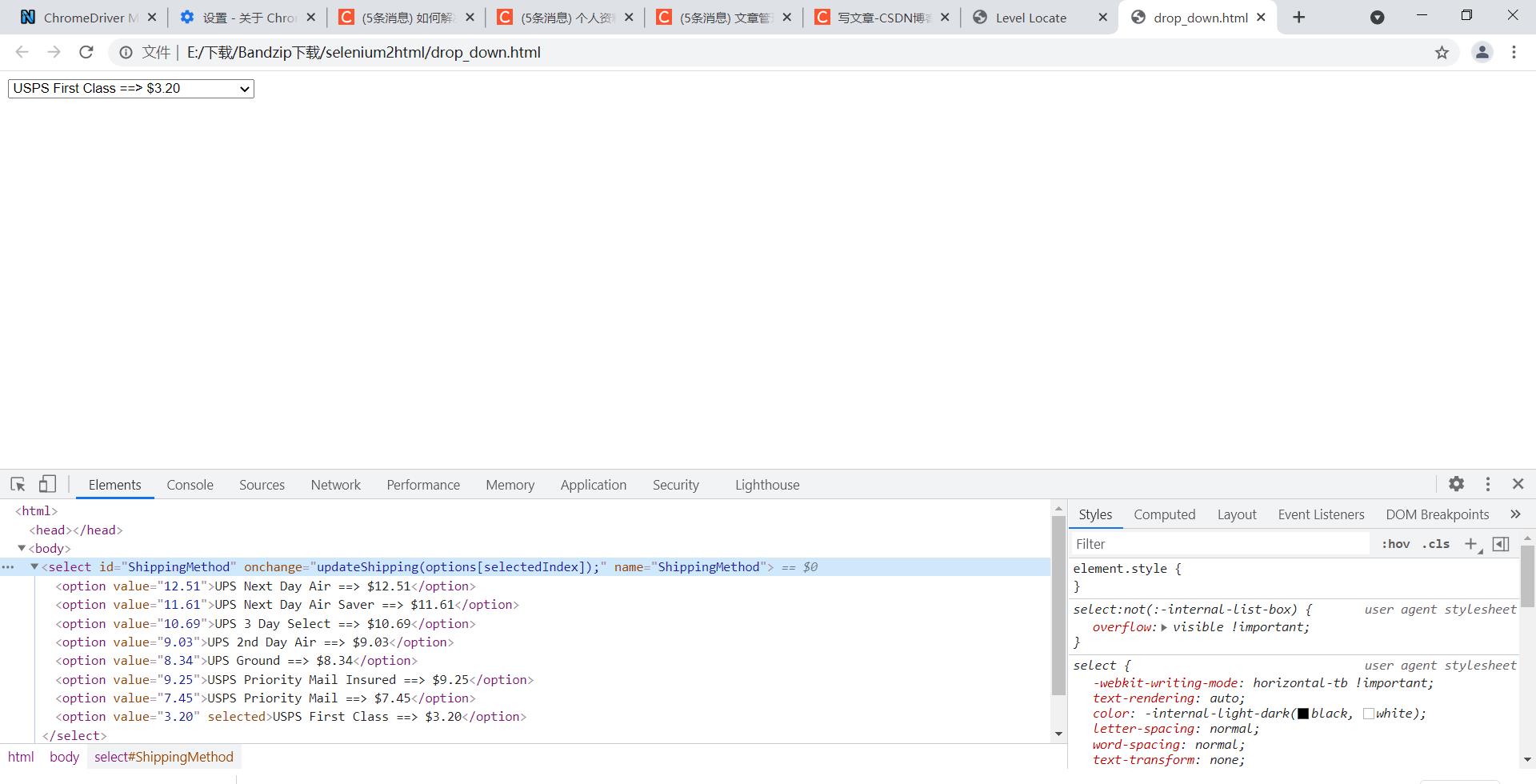Open DevTools settings gear
The width and height of the screenshot is (1536, 784).
click(x=1456, y=484)
